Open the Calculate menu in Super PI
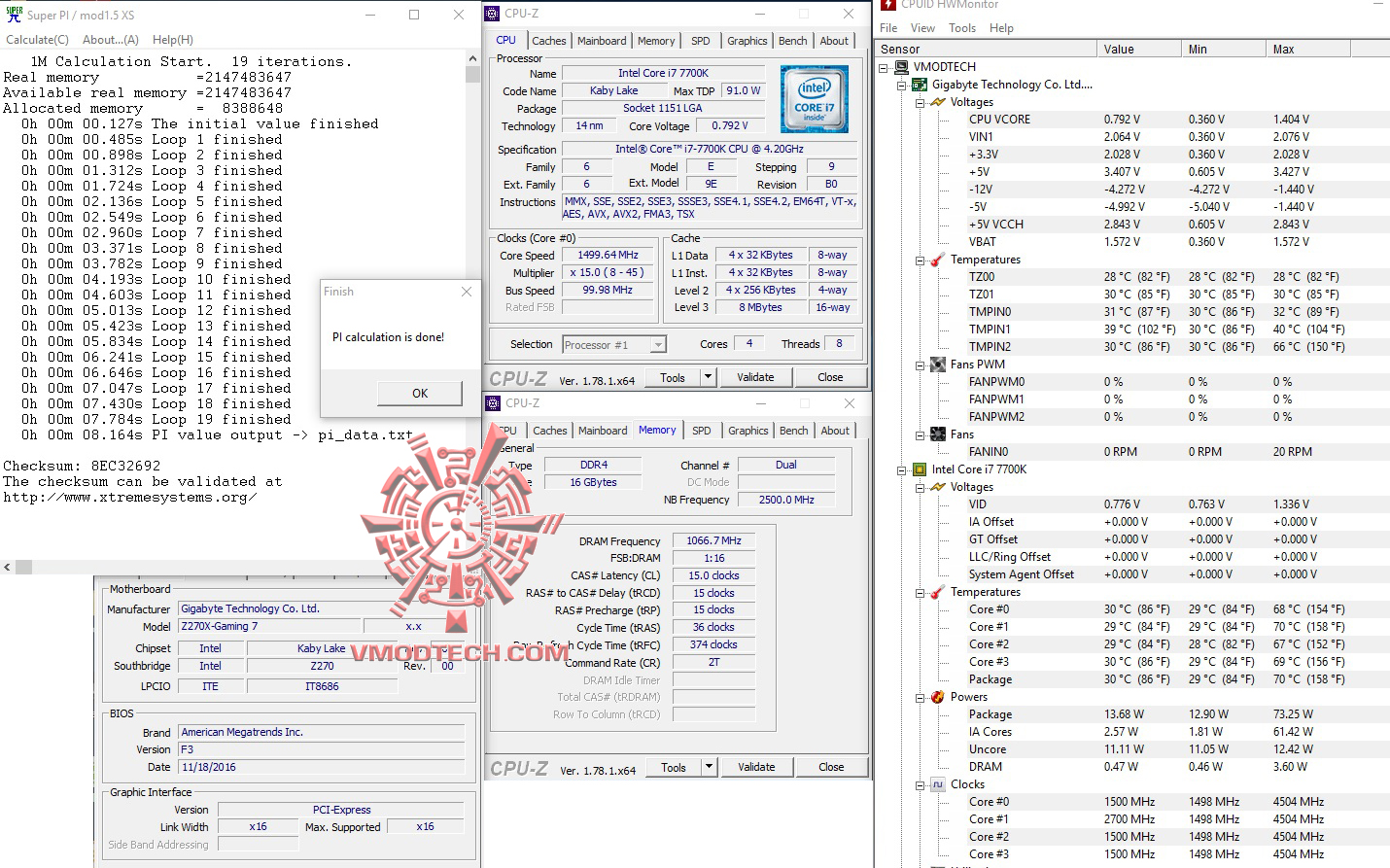 coord(37,40)
